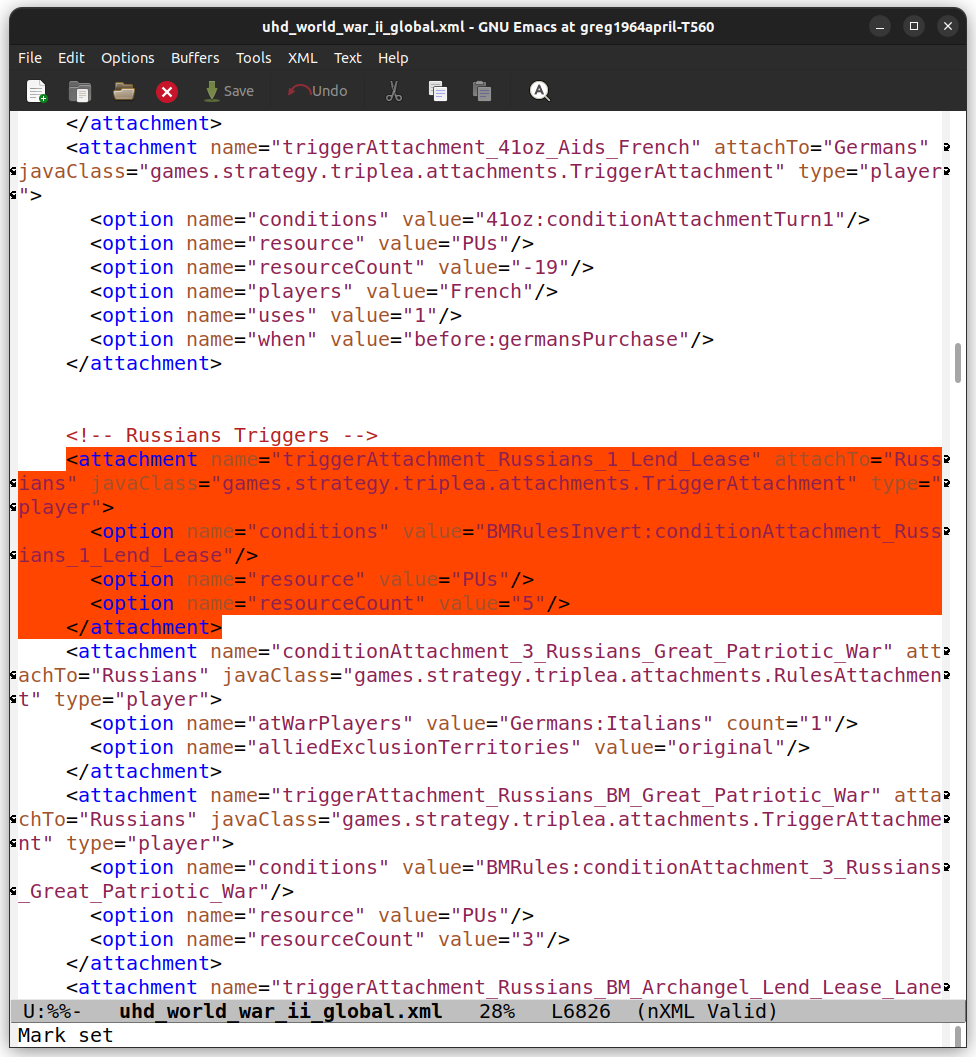Viewport: 976px width, 1057px height.
Task: Click the 28% position indicator in mode line
Action: click(x=497, y=1011)
